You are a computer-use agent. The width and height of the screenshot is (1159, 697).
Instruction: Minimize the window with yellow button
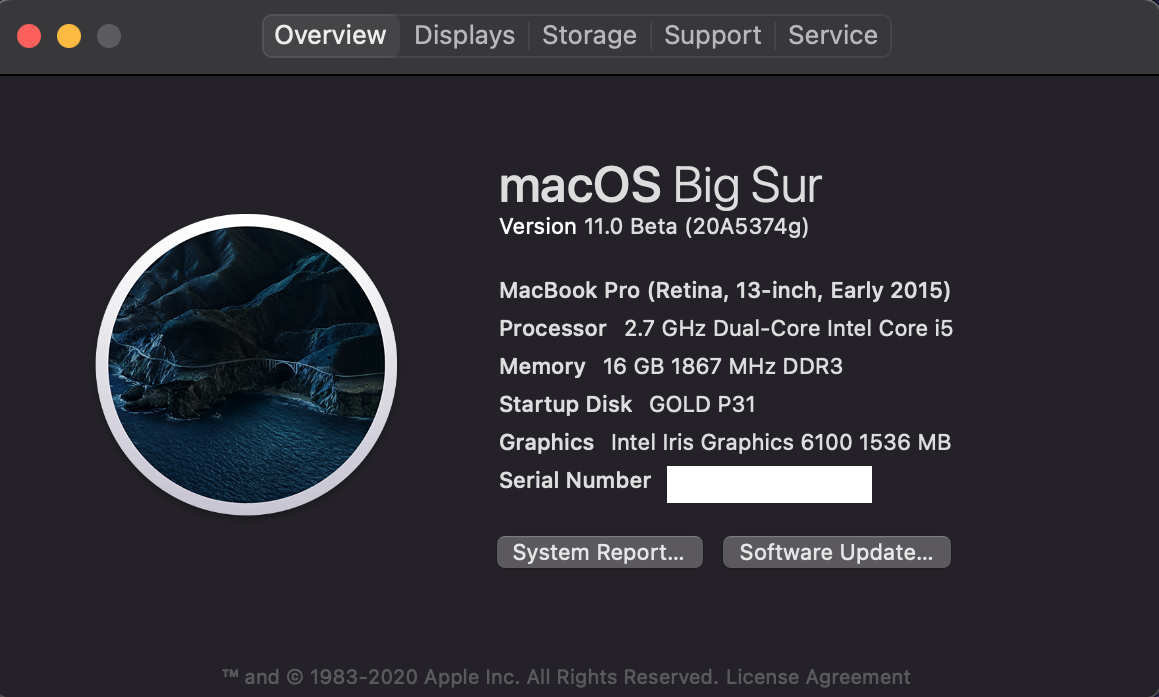click(69, 35)
